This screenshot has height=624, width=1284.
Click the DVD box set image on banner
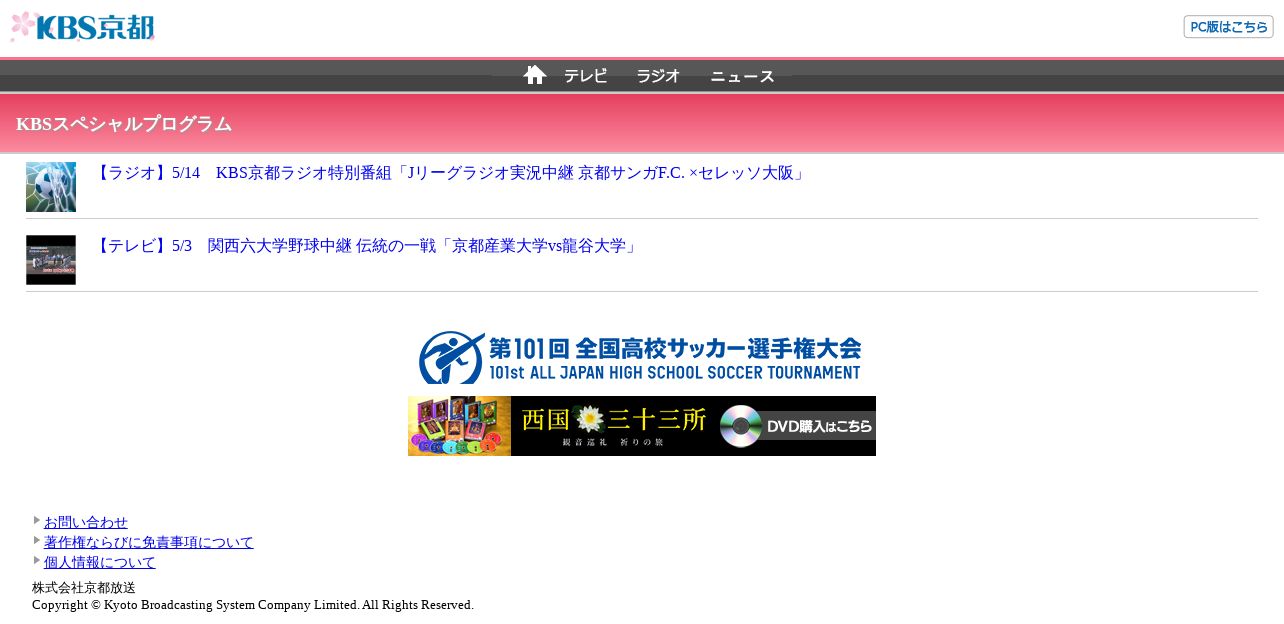click(x=459, y=426)
